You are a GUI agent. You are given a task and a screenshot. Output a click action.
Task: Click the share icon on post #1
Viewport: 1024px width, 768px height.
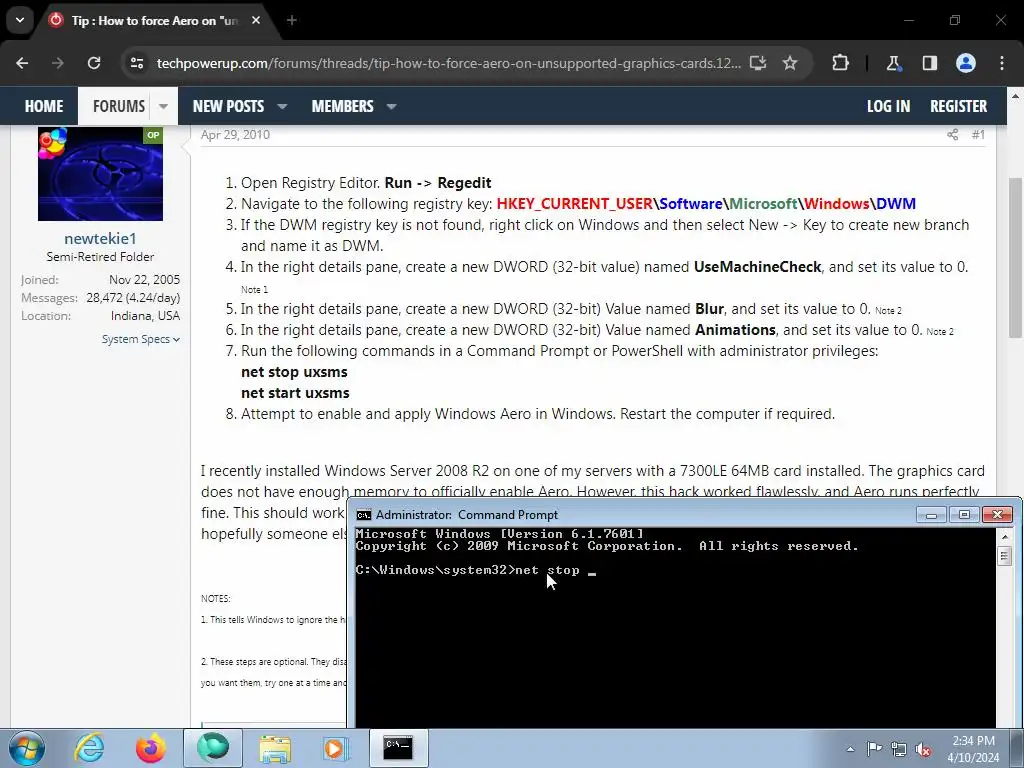[952, 135]
